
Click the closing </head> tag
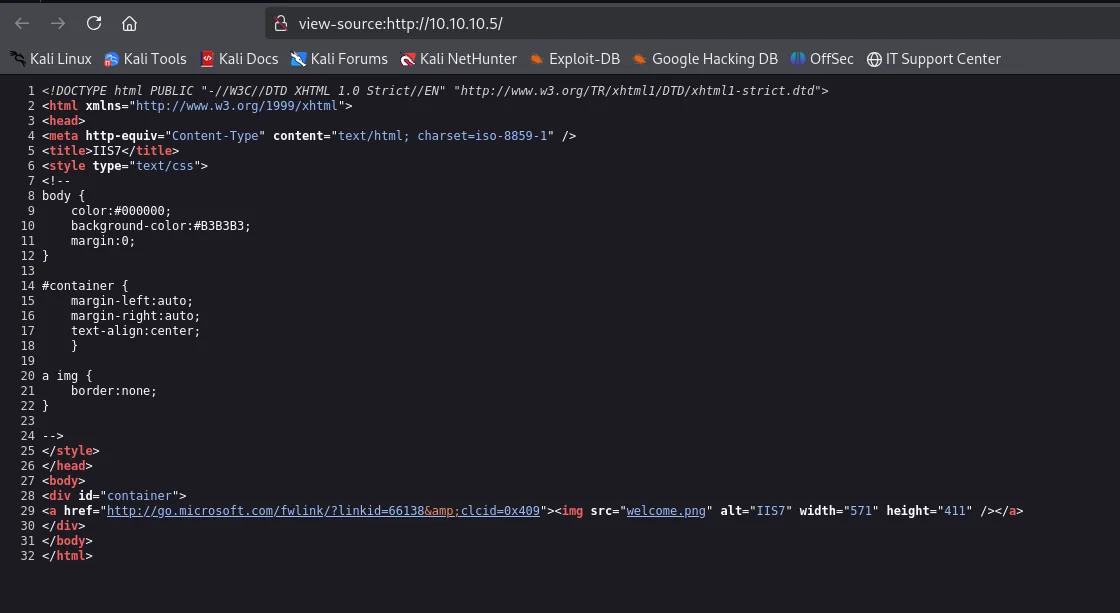click(67, 466)
